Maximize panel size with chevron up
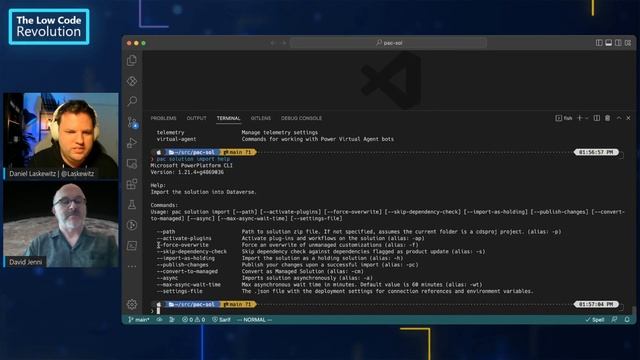The height and width of the screenshot is (360, 640). (x=619, y=118)
